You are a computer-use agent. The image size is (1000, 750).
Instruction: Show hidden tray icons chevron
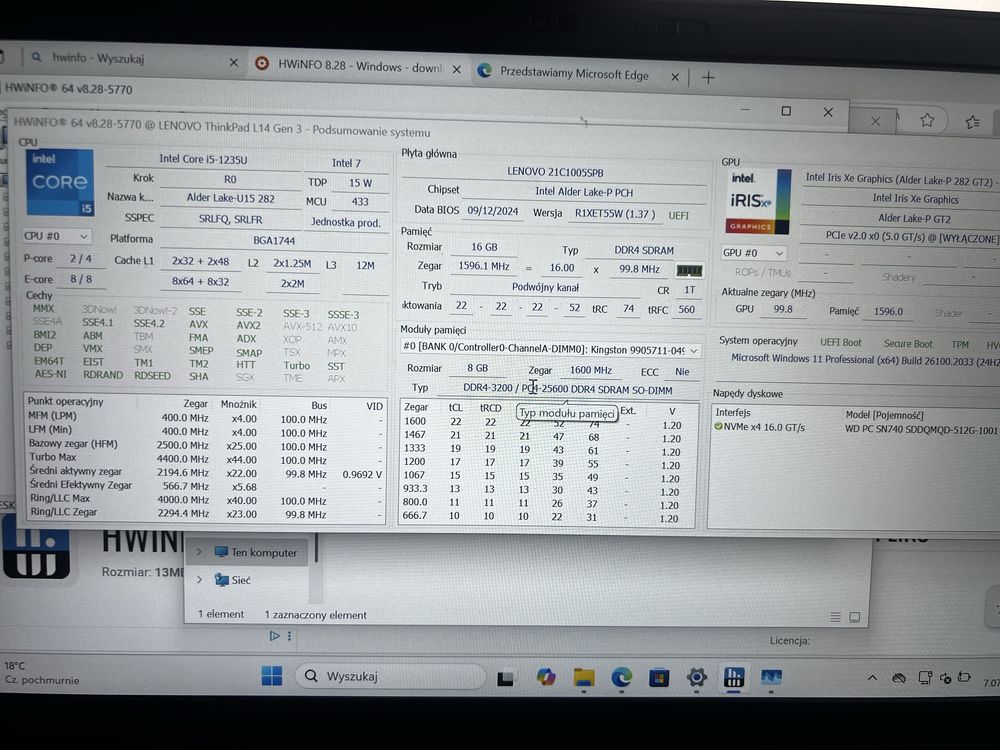(x=872, y=677)
